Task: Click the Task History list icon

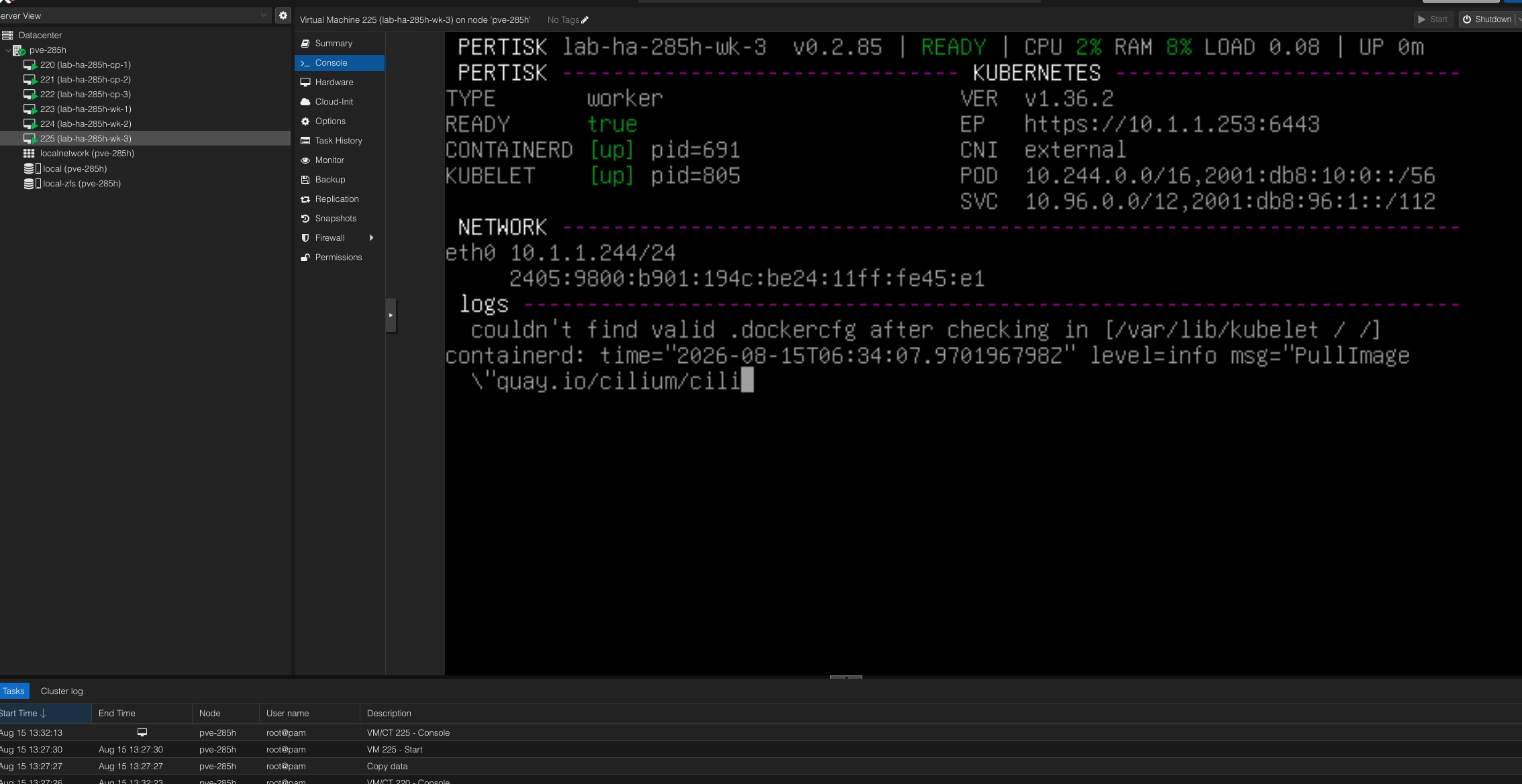Action: tap(305, 140)
